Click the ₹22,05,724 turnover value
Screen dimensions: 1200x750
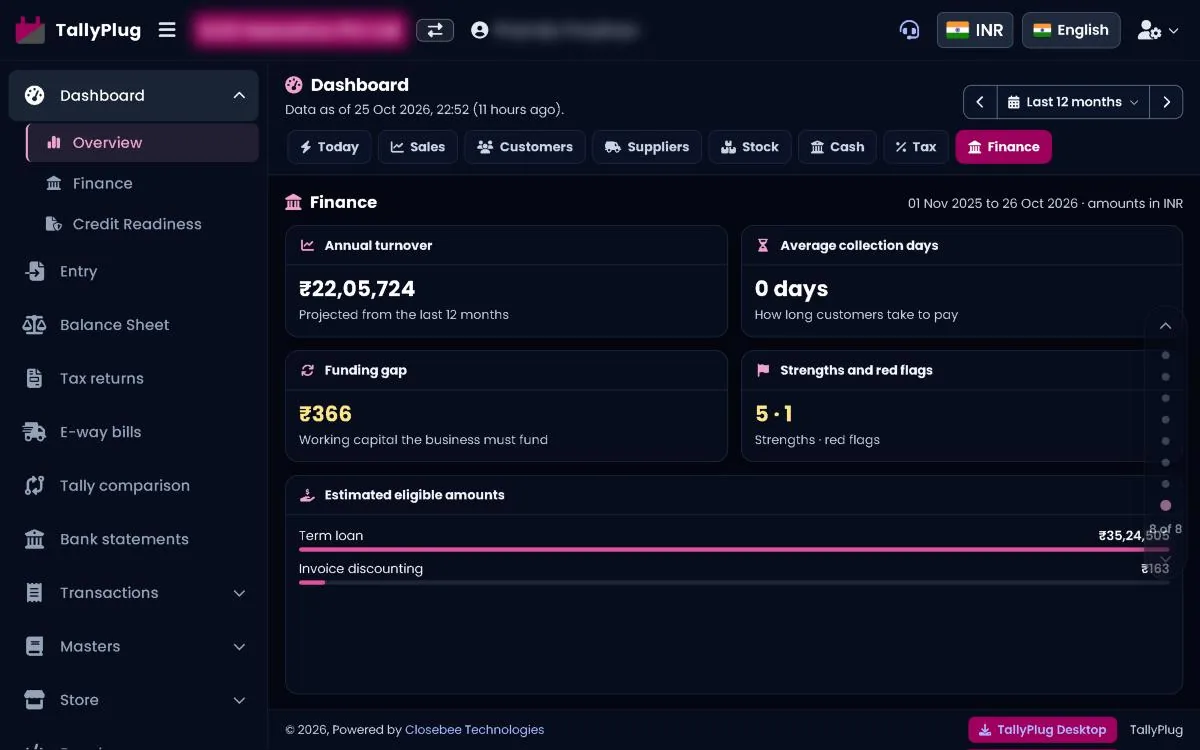coord(357,289)
